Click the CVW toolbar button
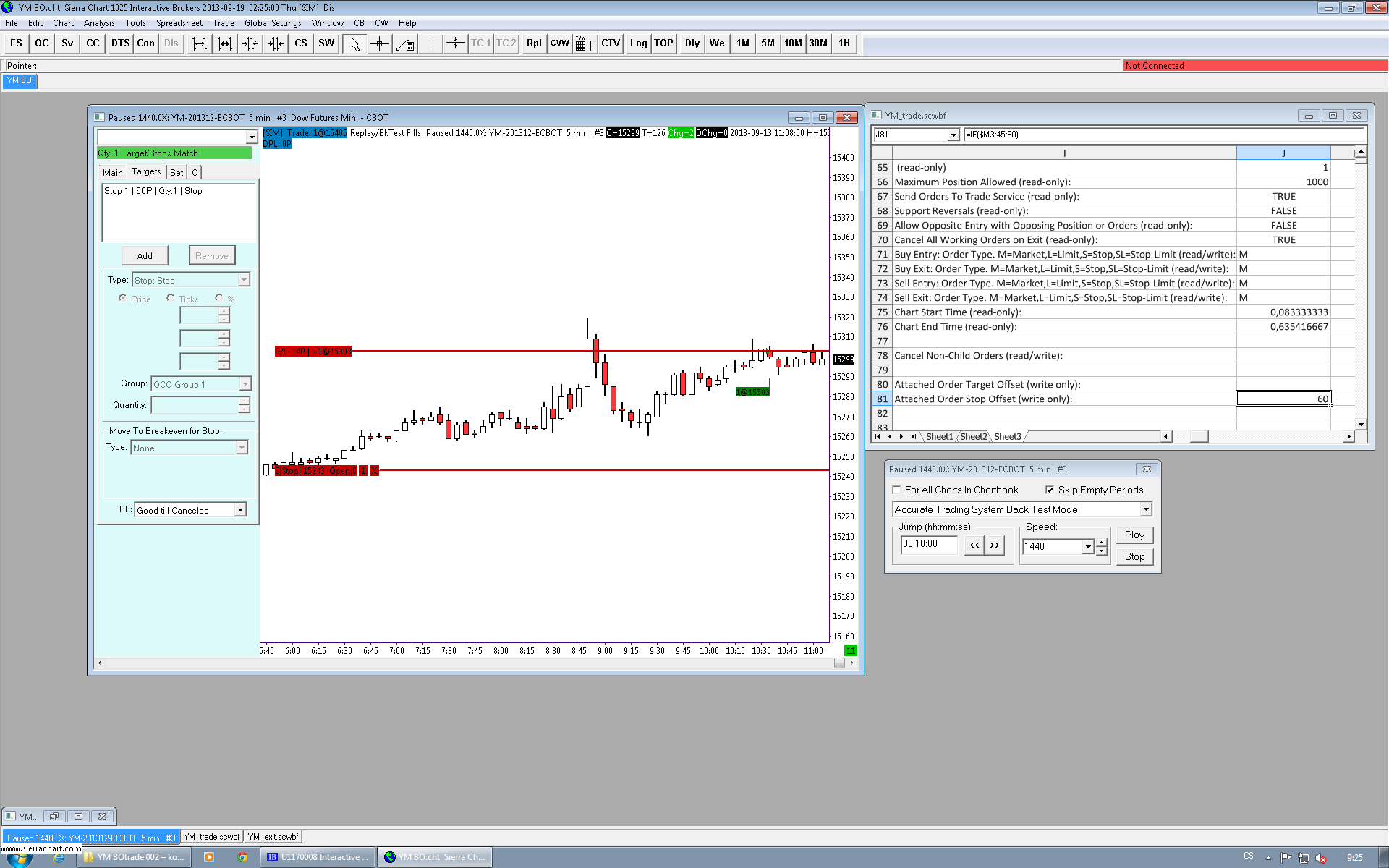 559,43
